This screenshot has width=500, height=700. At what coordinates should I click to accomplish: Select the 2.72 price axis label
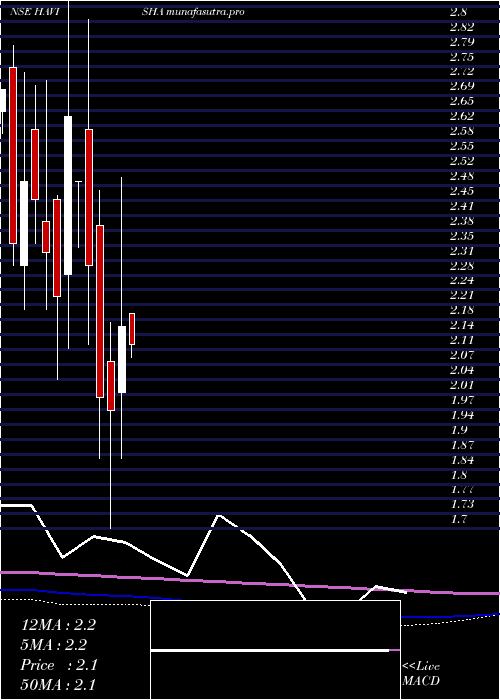point(462,71)
